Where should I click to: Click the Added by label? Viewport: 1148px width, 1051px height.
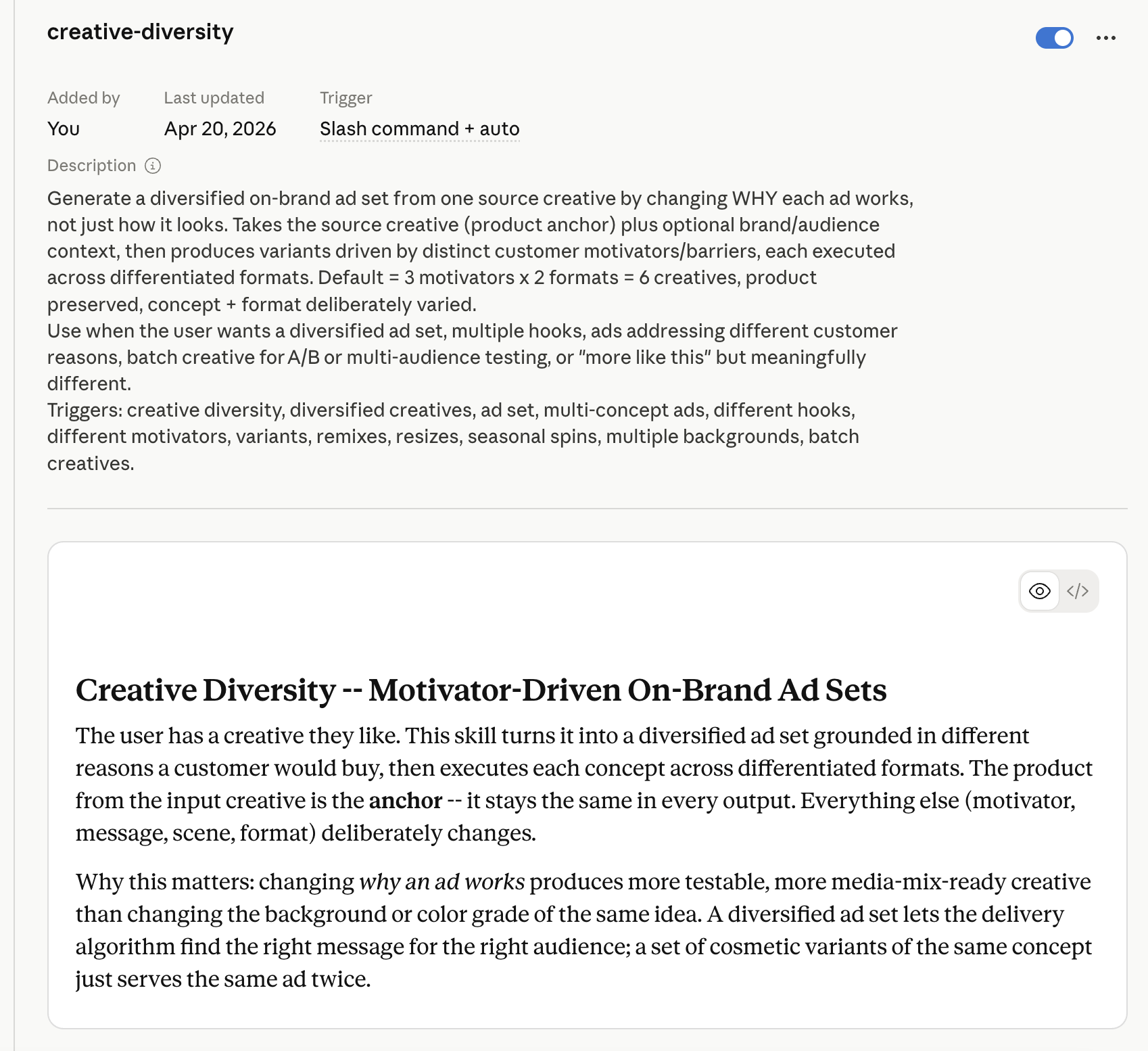point(83,98)
